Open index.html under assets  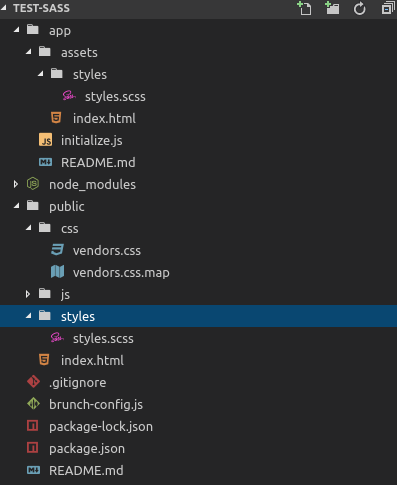click(x=104, y=118)
